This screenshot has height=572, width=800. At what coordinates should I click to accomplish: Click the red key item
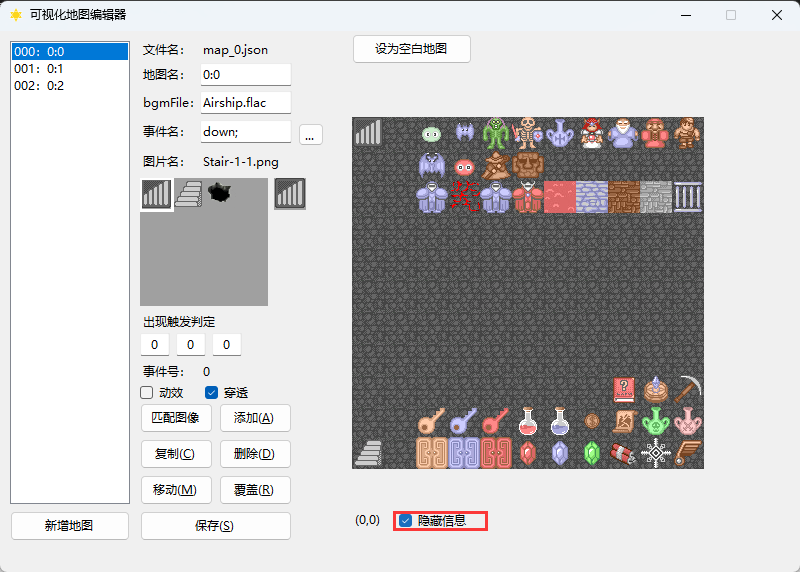[496, 421]
